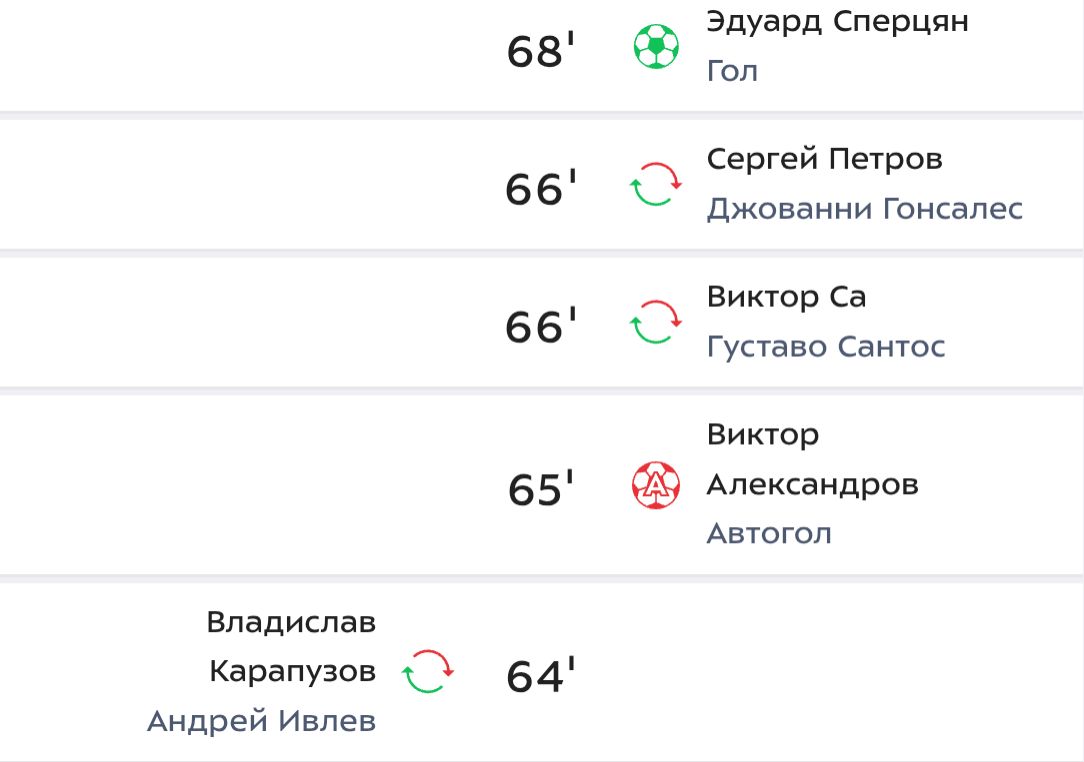Click substitution icon beside Владислав Карапузов
Image resolution: width=1084 pixels, height=762 pixels.
pos(428,671)
